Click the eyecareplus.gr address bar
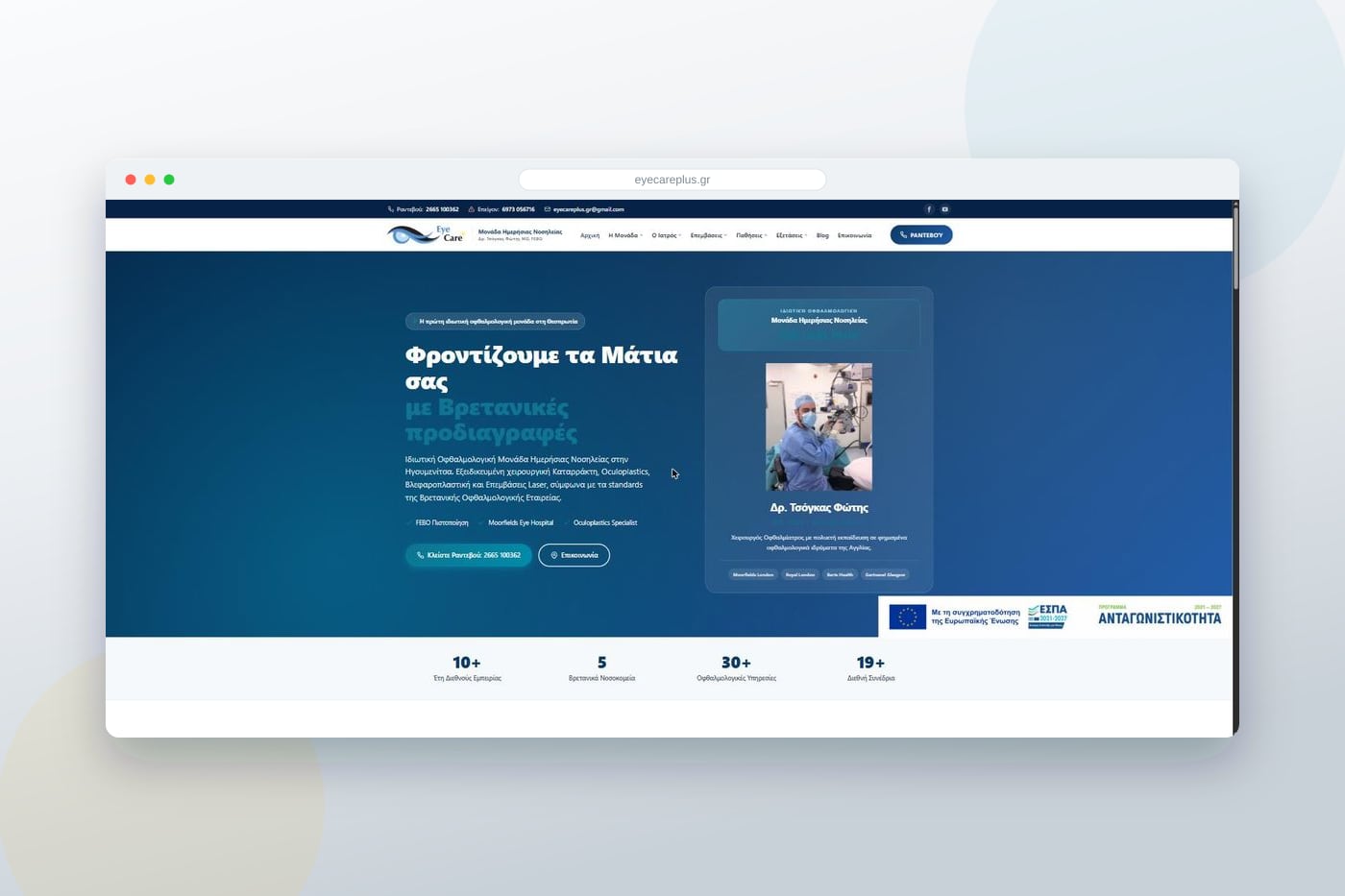Image resolution: width=1345 pixels, height=896 pixels. coord(672,180)
